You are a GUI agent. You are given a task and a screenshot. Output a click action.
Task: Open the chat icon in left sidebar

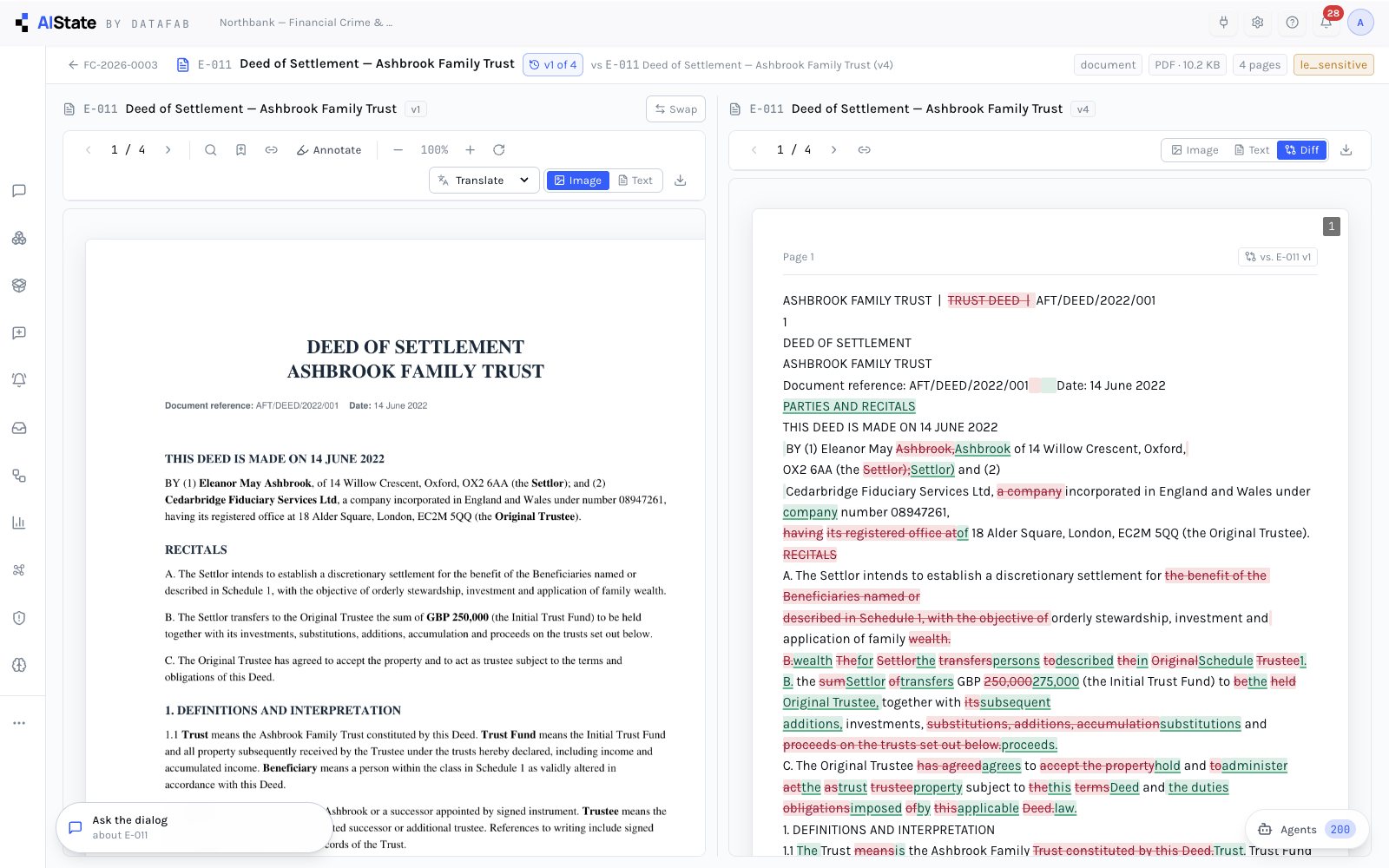pos(19,191)
